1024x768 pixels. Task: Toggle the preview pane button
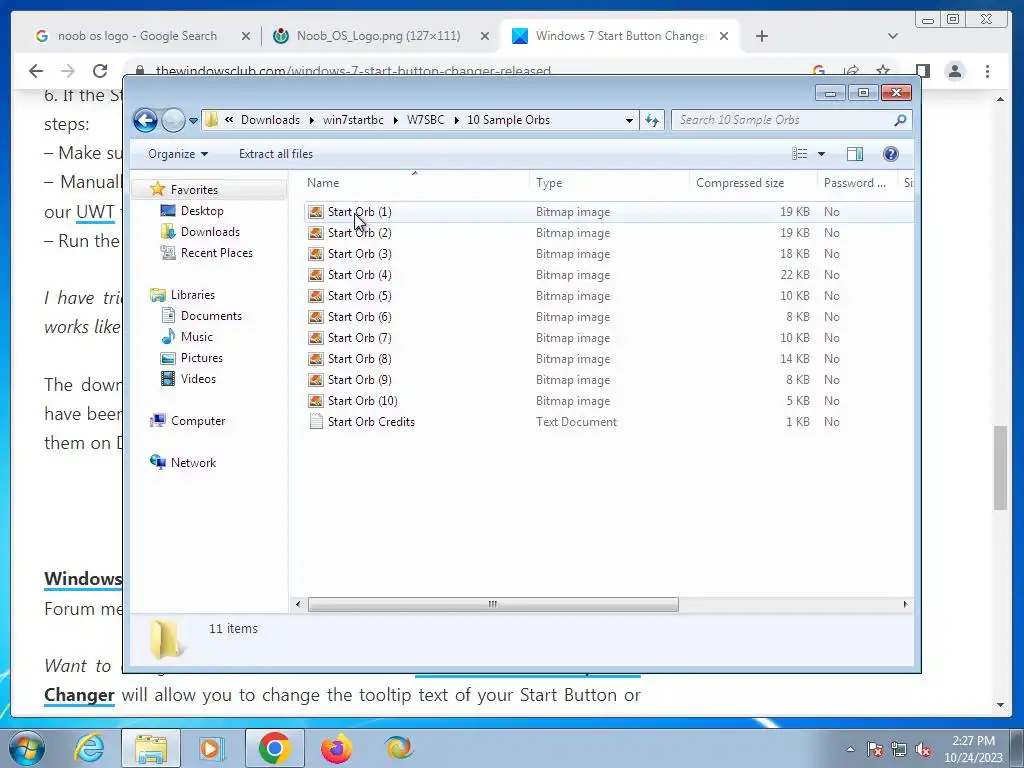tap(855, 154)
